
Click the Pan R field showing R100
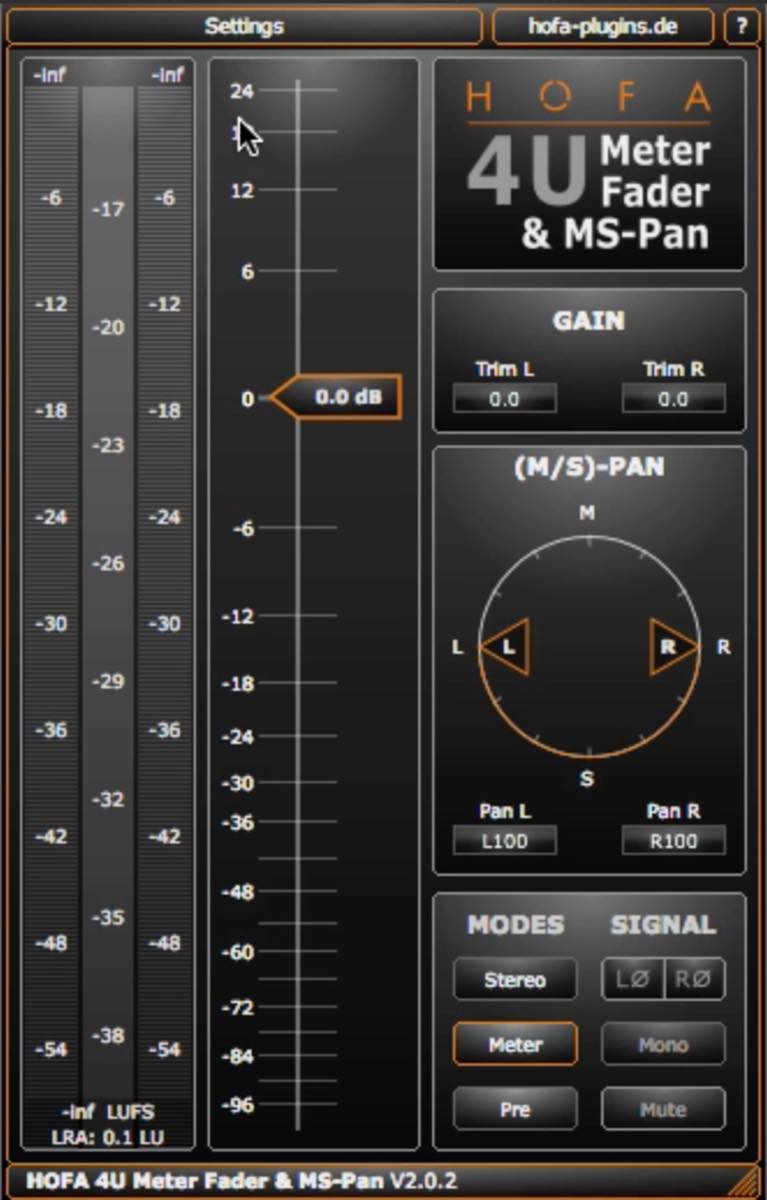coord(673,841)
